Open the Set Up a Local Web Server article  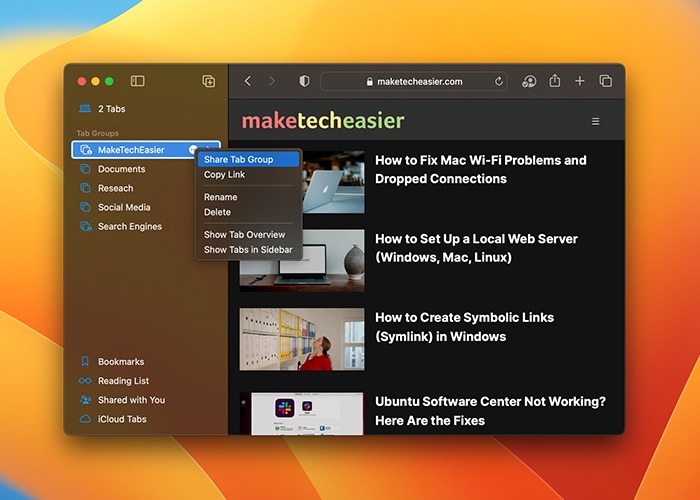[476, 248]
